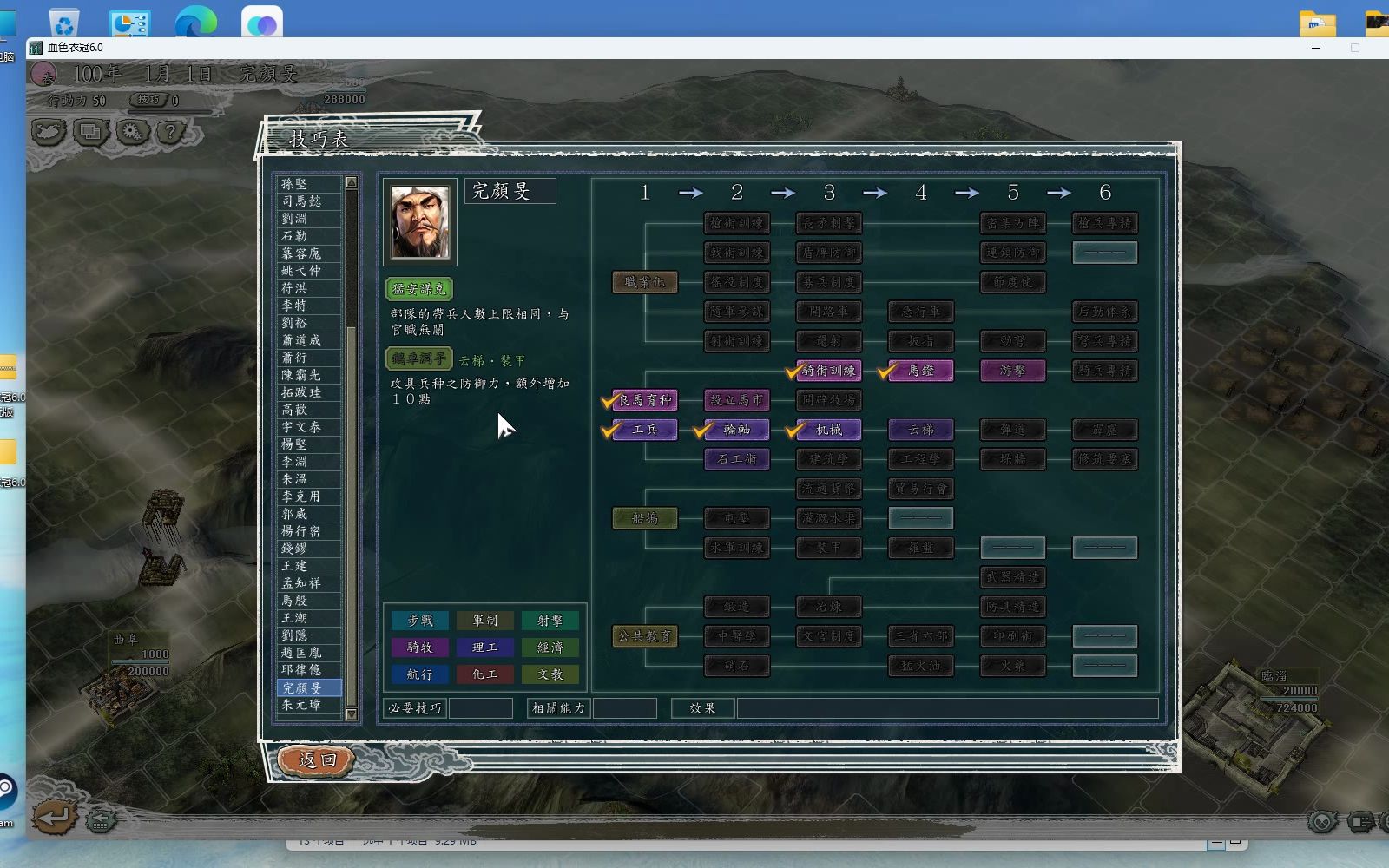The height and width of the screenshot is (868, 1389).
Task: Click the 經濟 category legend
Action: tap(550, 648)
